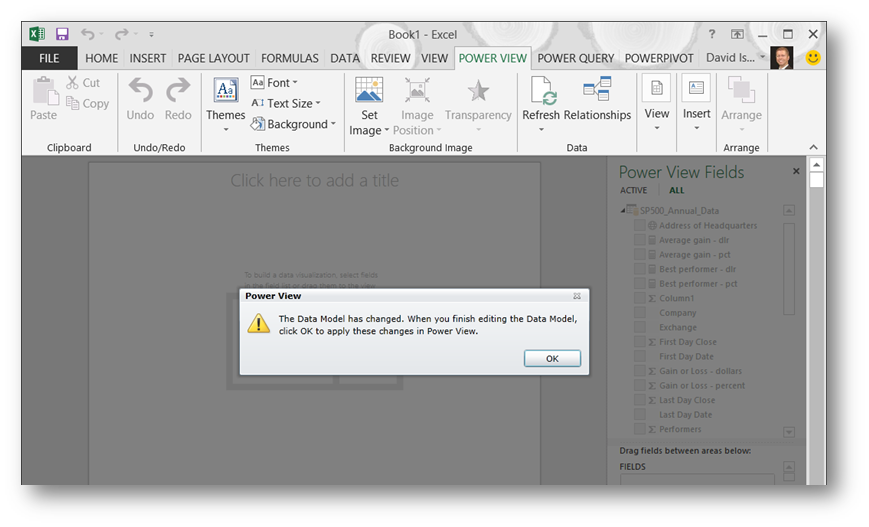
Task: Open the FORMULAS tab
Action: 290,58
